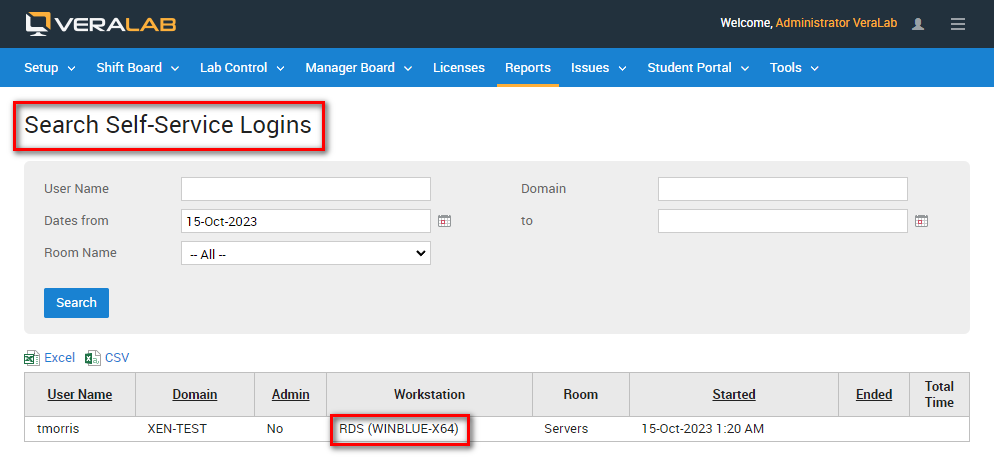Open calendar picker for the to date
Viewport: 994px width, 463px height.
click(x=922, y=221)
